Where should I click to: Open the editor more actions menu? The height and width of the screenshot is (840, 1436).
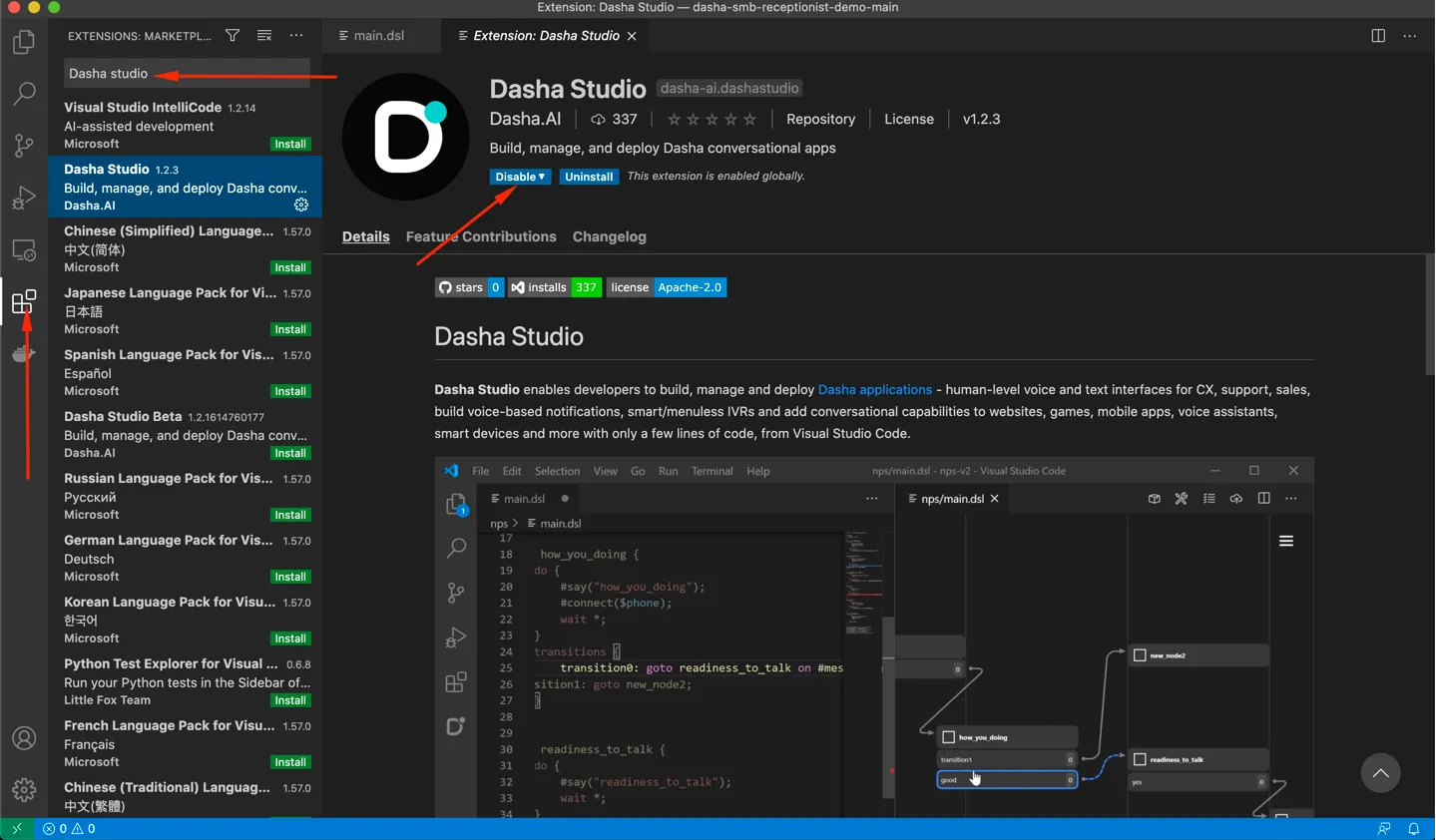coord(1410,36)
